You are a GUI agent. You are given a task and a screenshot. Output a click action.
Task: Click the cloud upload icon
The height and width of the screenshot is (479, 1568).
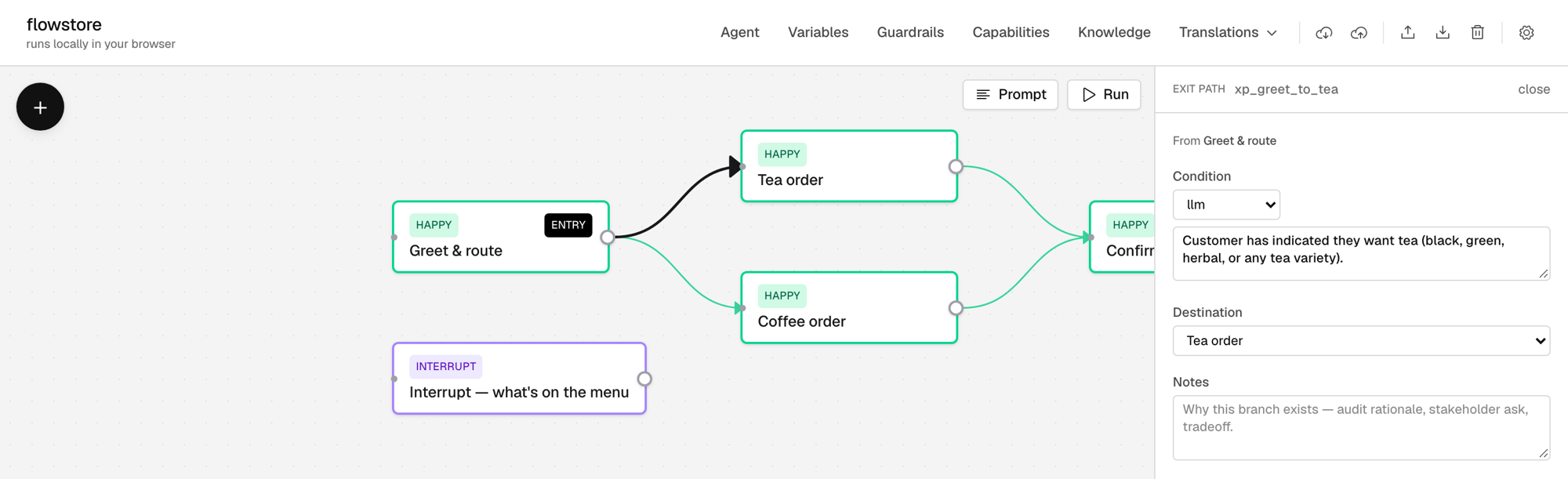point(1359,32)
